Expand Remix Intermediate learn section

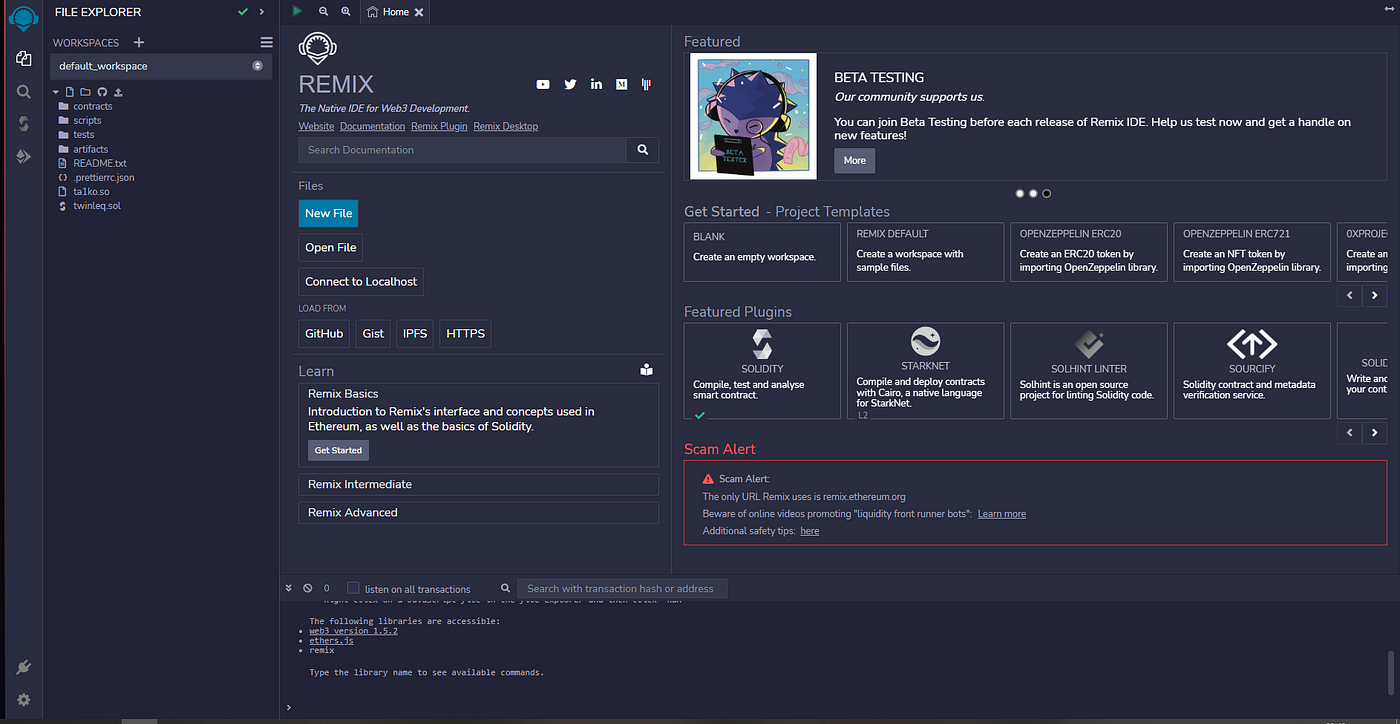[478, 484]
